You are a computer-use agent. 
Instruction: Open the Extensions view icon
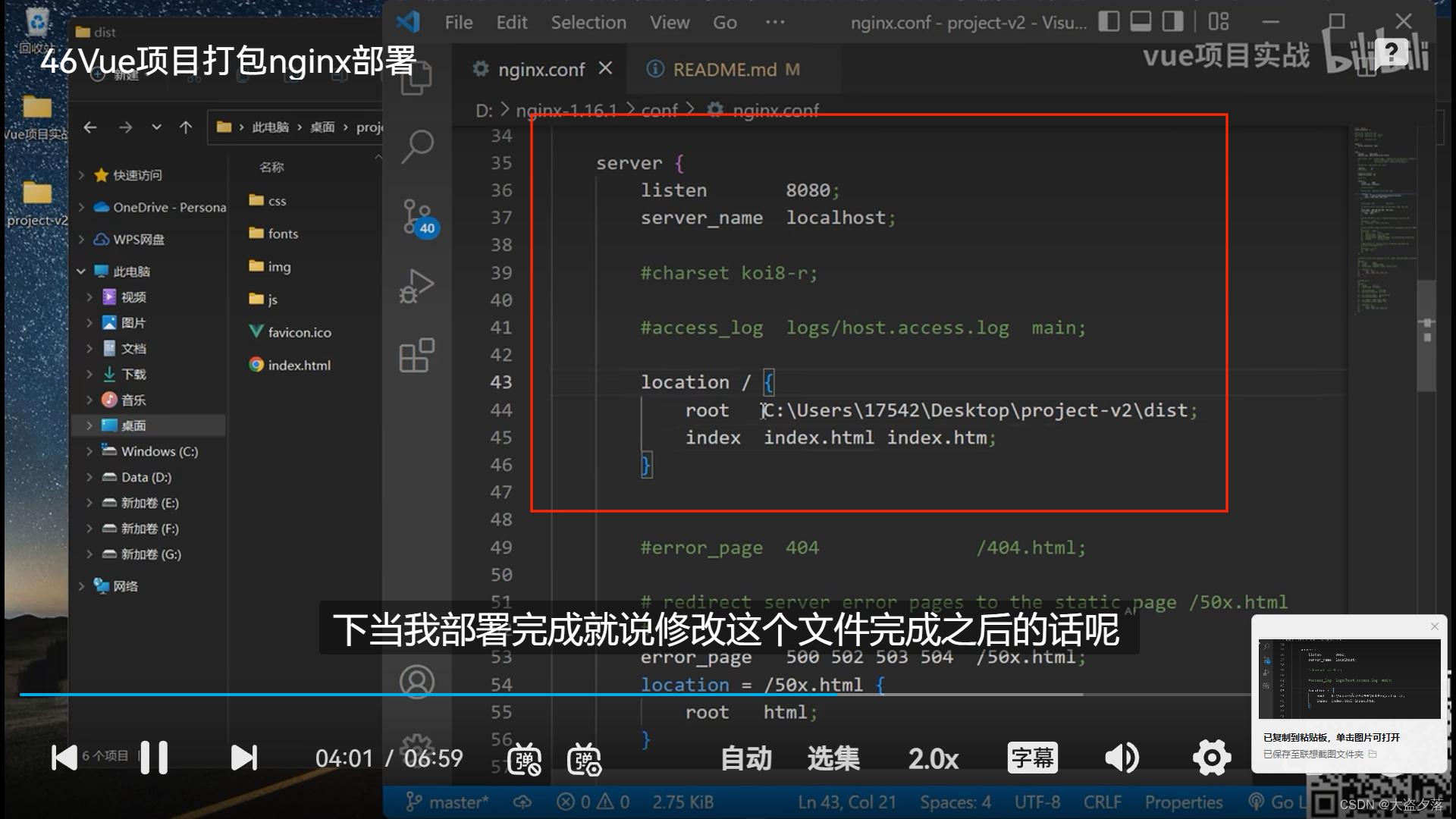click(x=417, y=355)
